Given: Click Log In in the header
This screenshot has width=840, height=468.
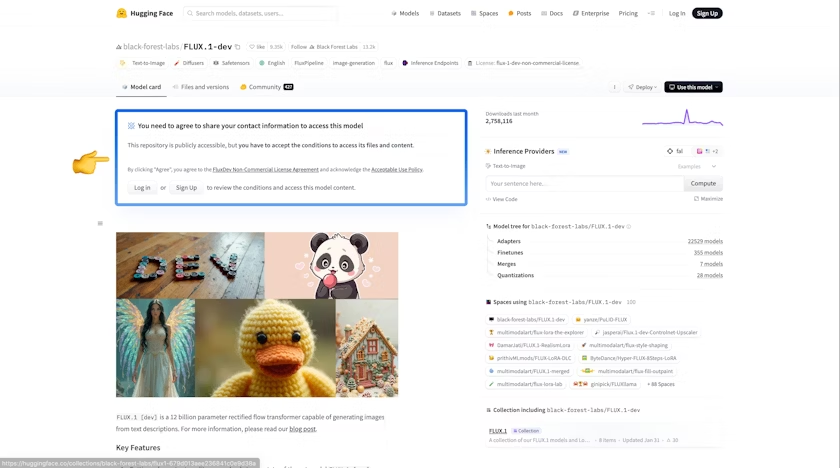Looking at the screenshot, I should click(677, 13).
